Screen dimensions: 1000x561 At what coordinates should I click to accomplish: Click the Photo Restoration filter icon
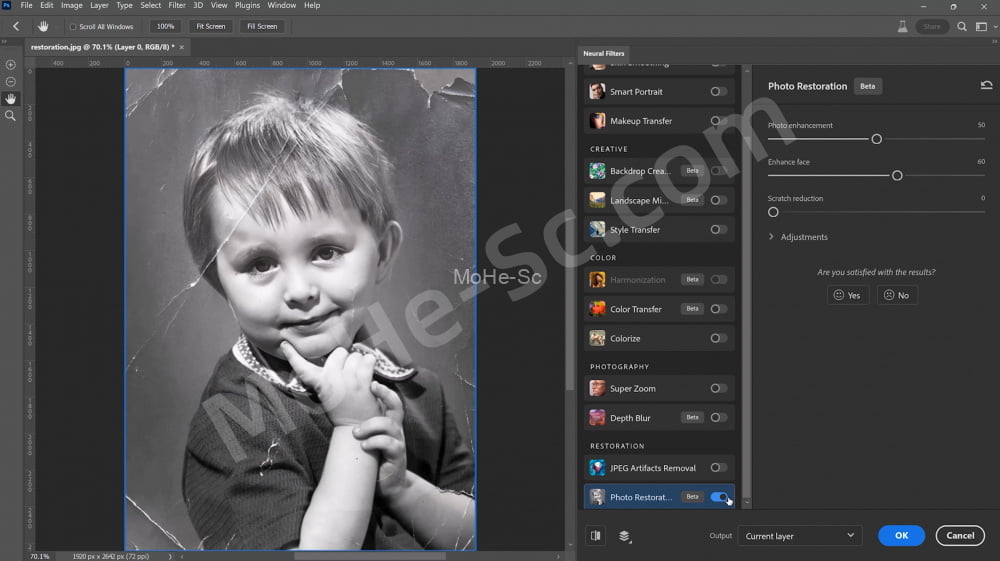[597, 497]
